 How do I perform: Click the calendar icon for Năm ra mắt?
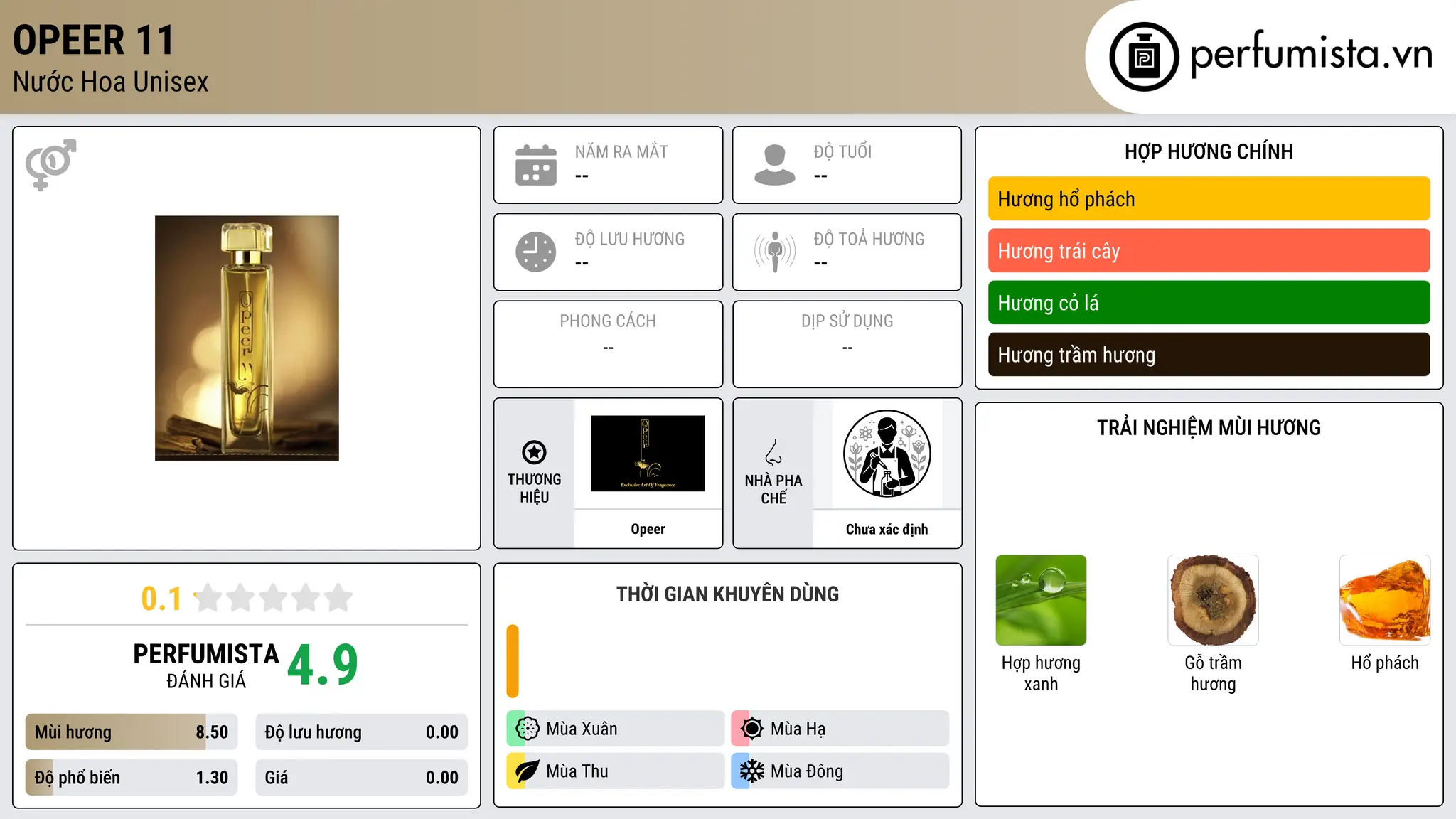pos(536,165)
